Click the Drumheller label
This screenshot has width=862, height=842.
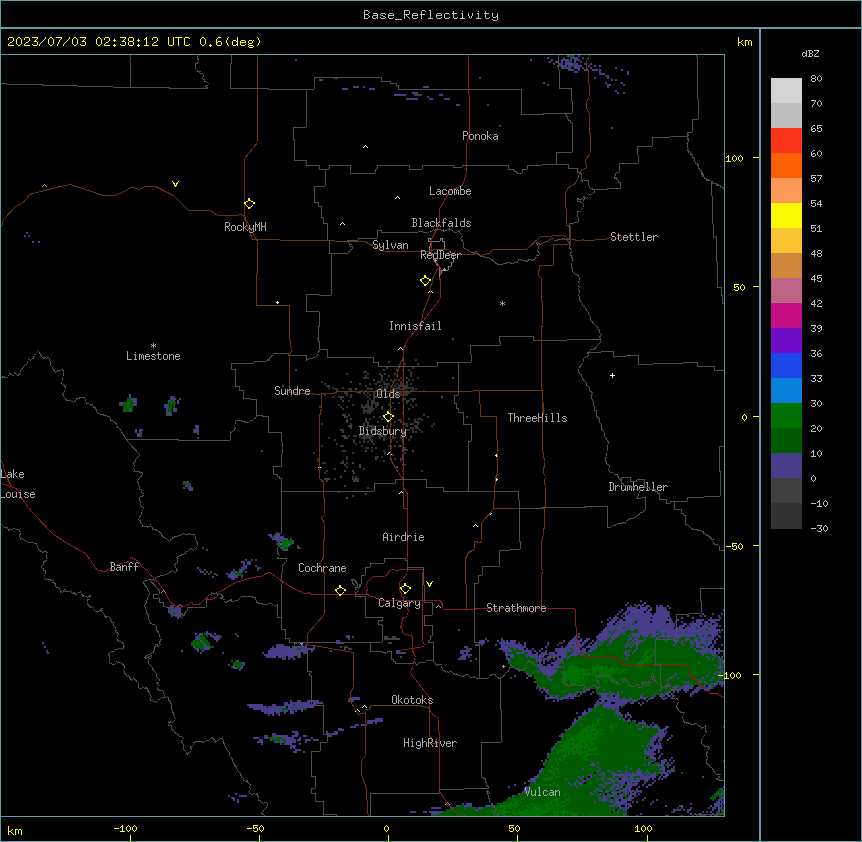[638, 487]
